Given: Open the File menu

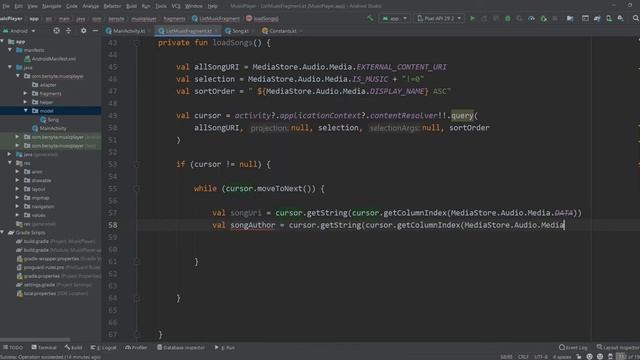Looking at the screenshot, I should pos(6,6).
